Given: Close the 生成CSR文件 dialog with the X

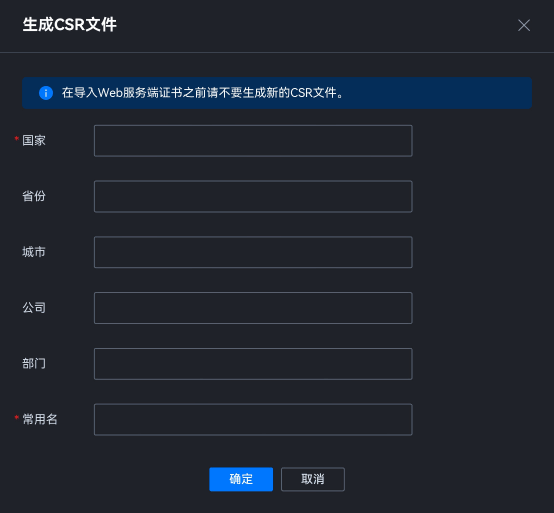Looking at the screenshot, I should 524,25.
